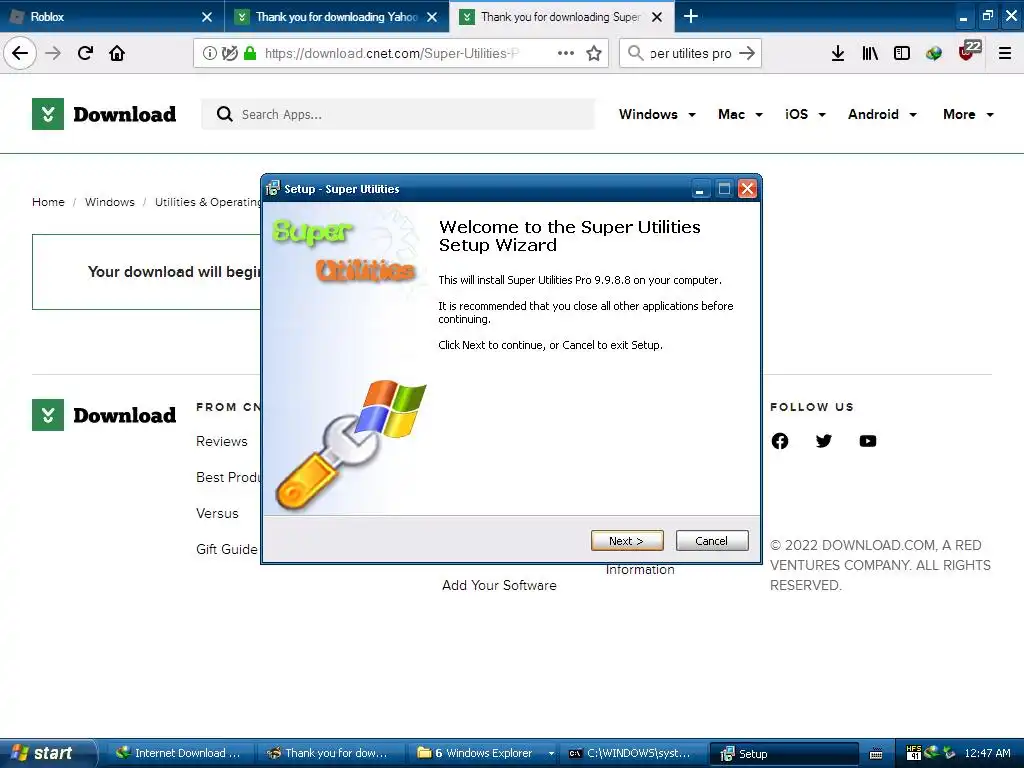Click the HFS tray icon

click(914, 753)
